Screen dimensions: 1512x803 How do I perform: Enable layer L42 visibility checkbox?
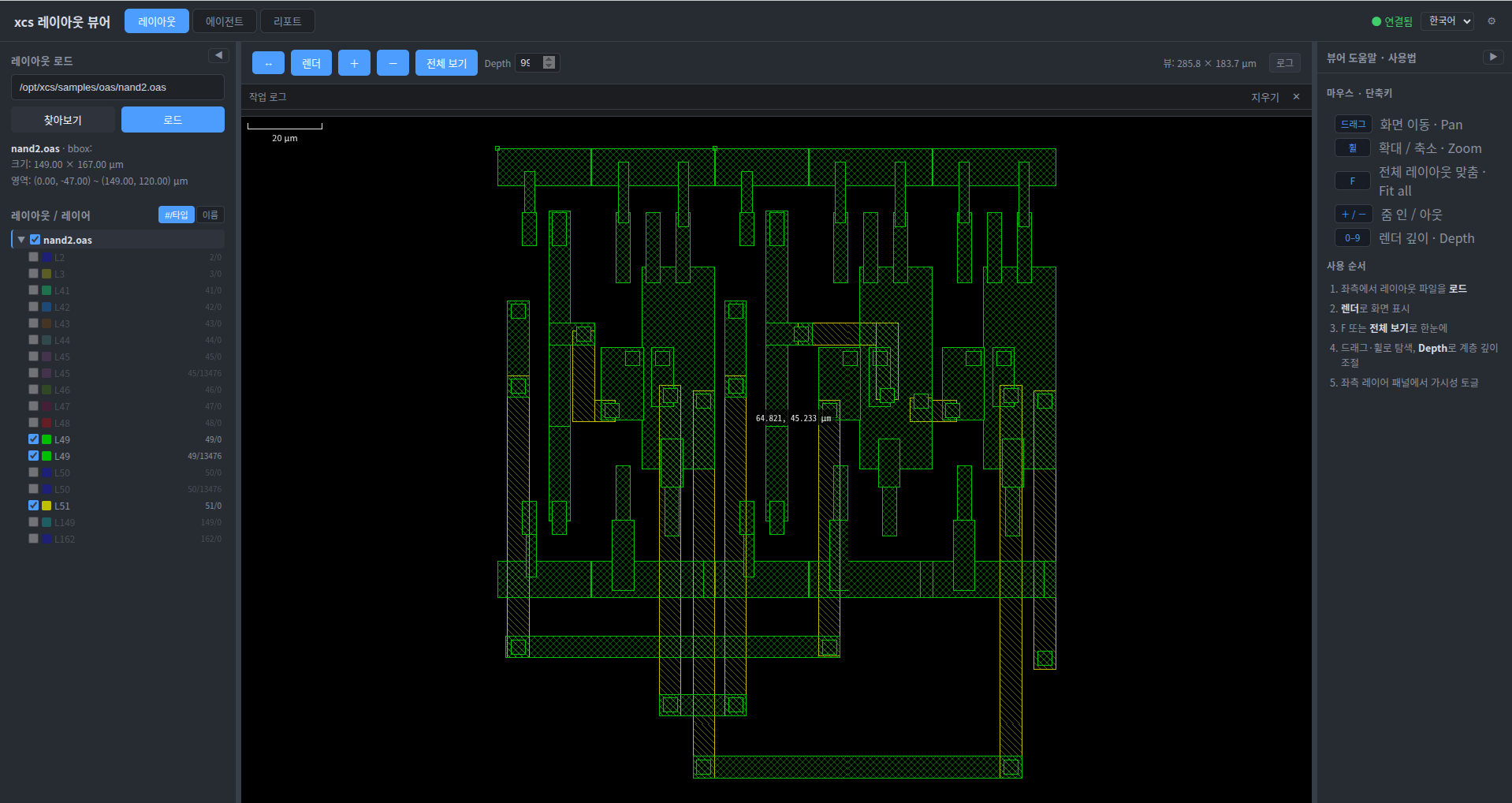(33, 307)
